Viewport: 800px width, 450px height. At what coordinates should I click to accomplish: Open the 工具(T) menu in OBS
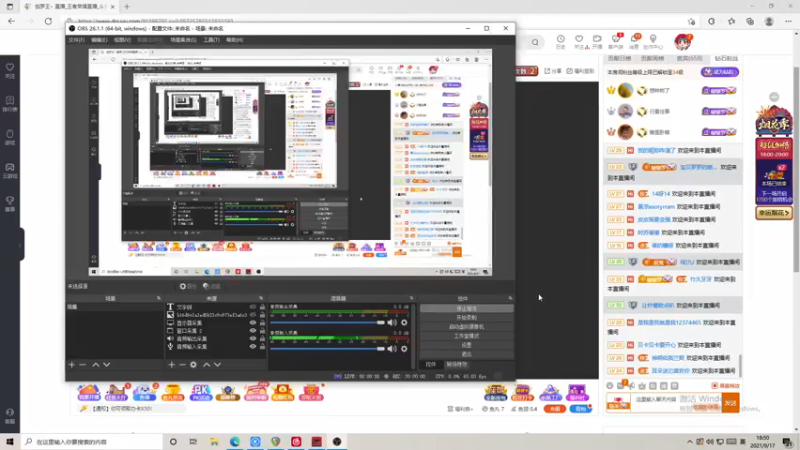pyautogui.click(x=211, y=40)
